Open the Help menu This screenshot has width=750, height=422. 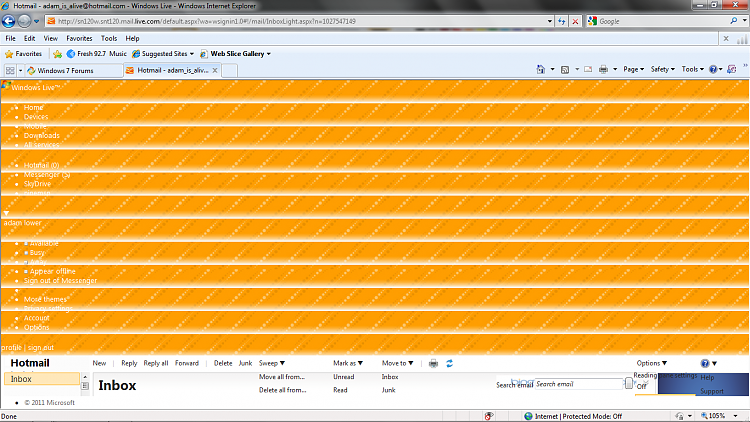[x=132, y=38]
